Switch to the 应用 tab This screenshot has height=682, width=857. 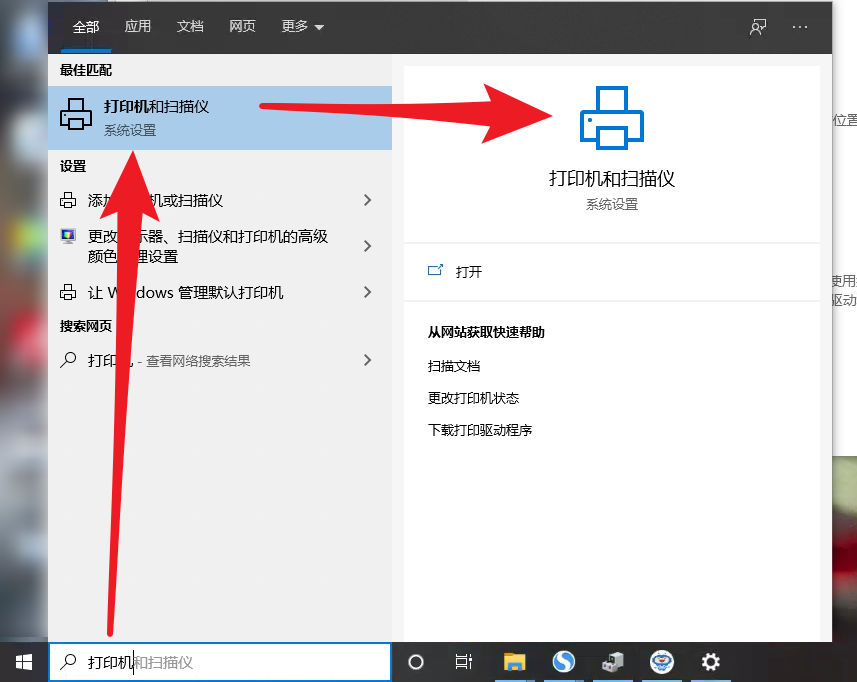[x=137, y=26]
